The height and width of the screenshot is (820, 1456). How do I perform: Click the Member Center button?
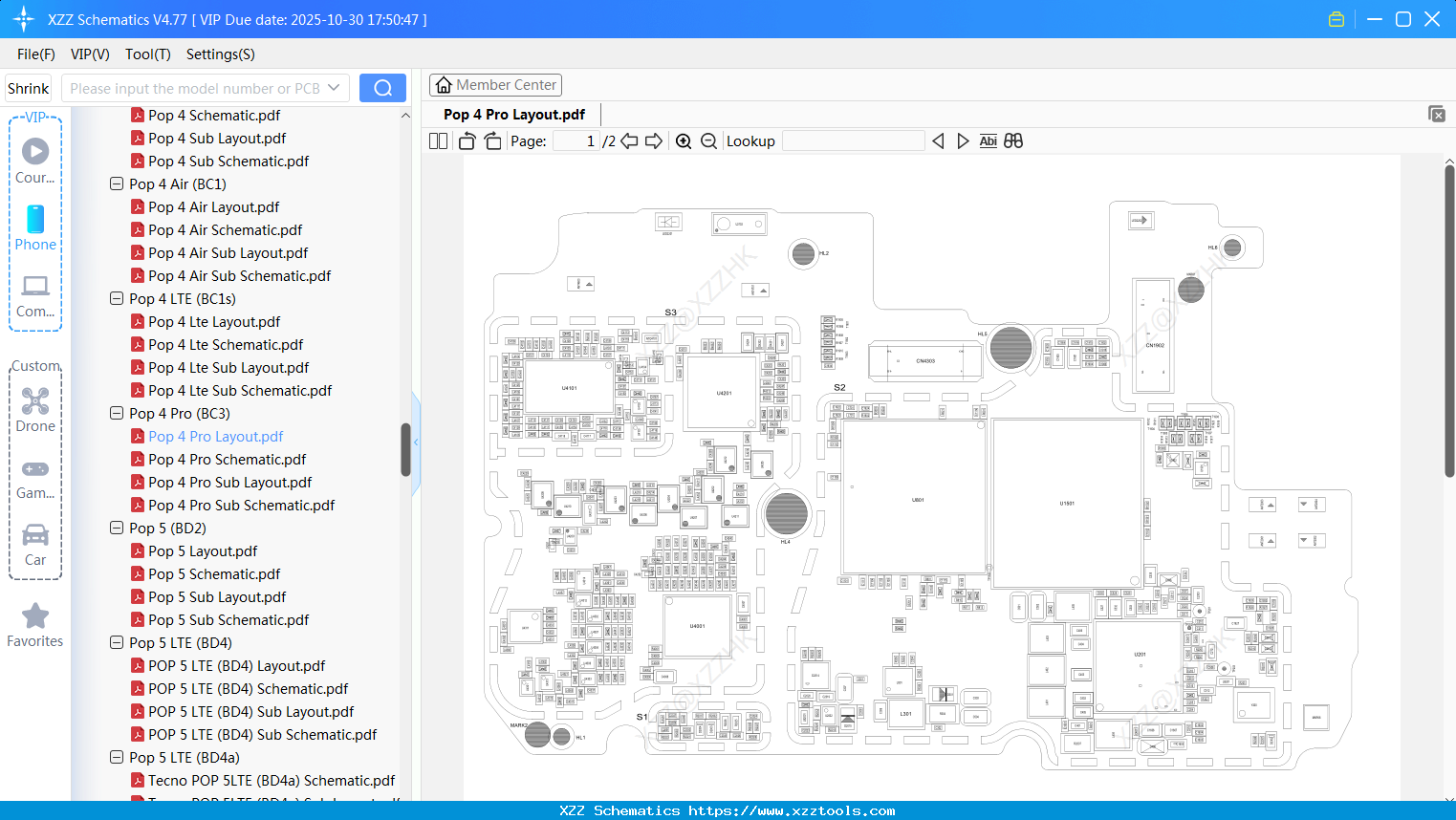(495, 84)
